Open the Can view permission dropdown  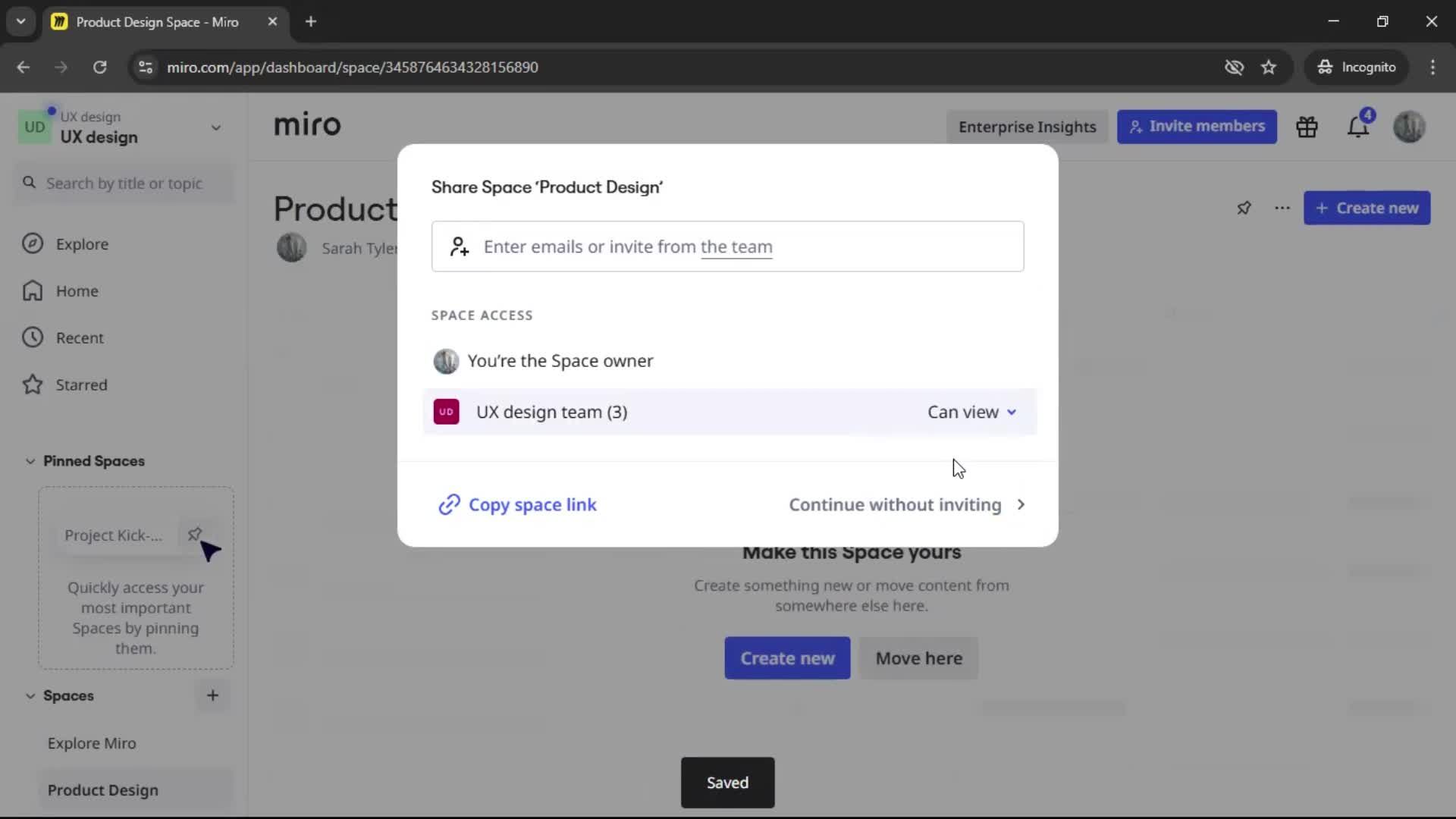[971, 412]
